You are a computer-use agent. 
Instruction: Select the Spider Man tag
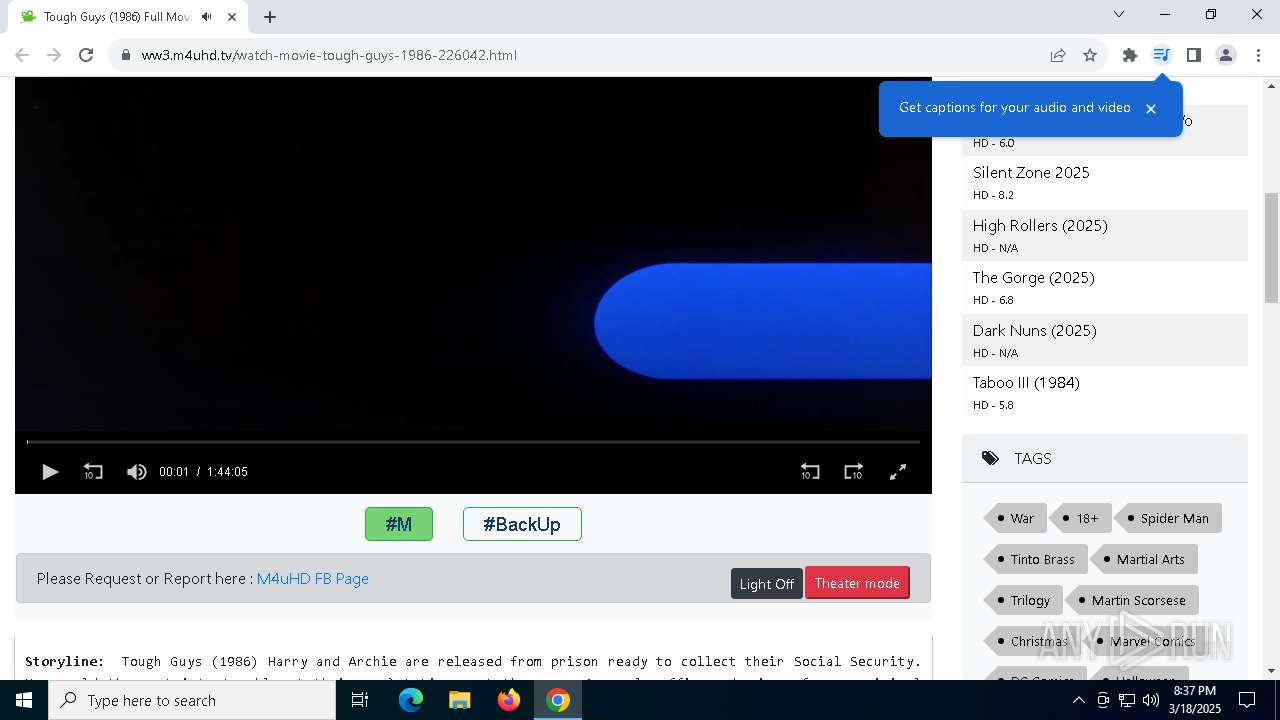1167,518
